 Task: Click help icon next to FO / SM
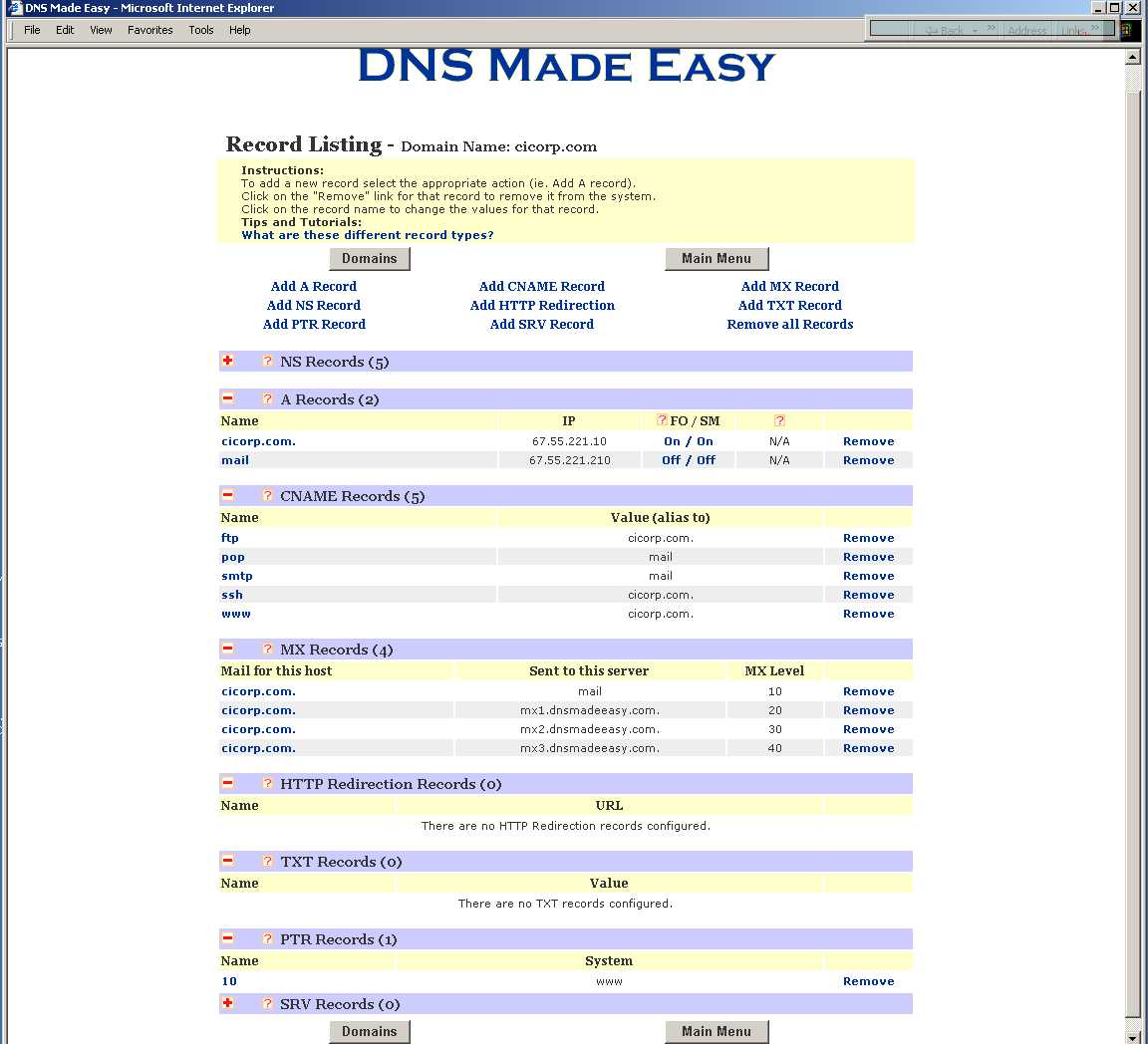coord(662,419)
